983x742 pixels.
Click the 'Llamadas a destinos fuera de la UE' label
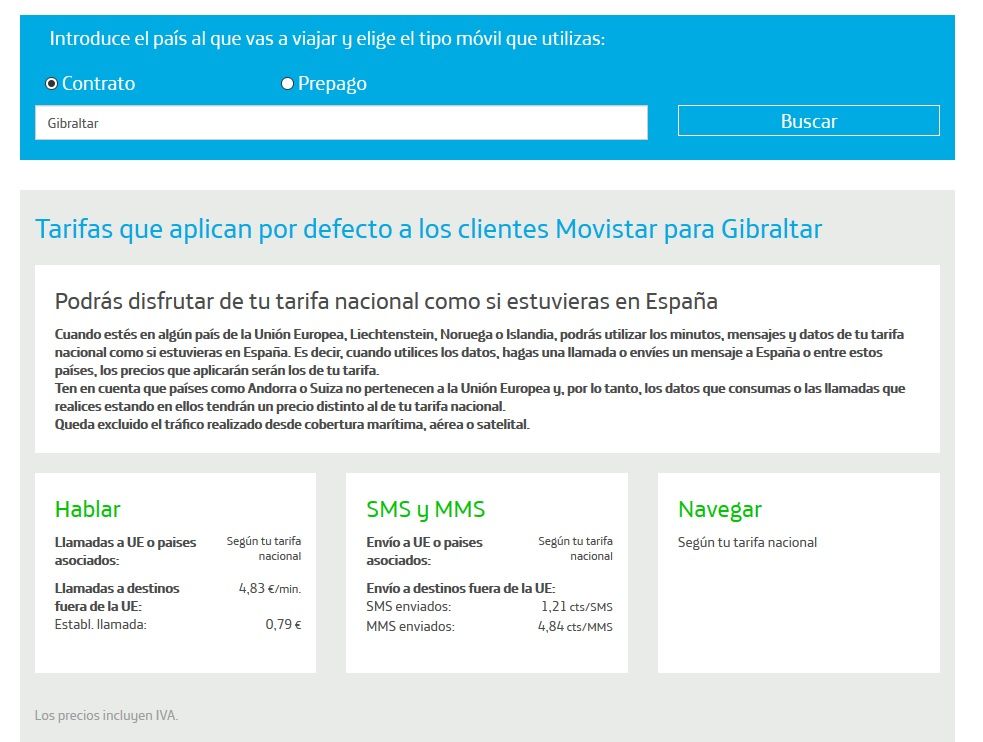(117, 597)
